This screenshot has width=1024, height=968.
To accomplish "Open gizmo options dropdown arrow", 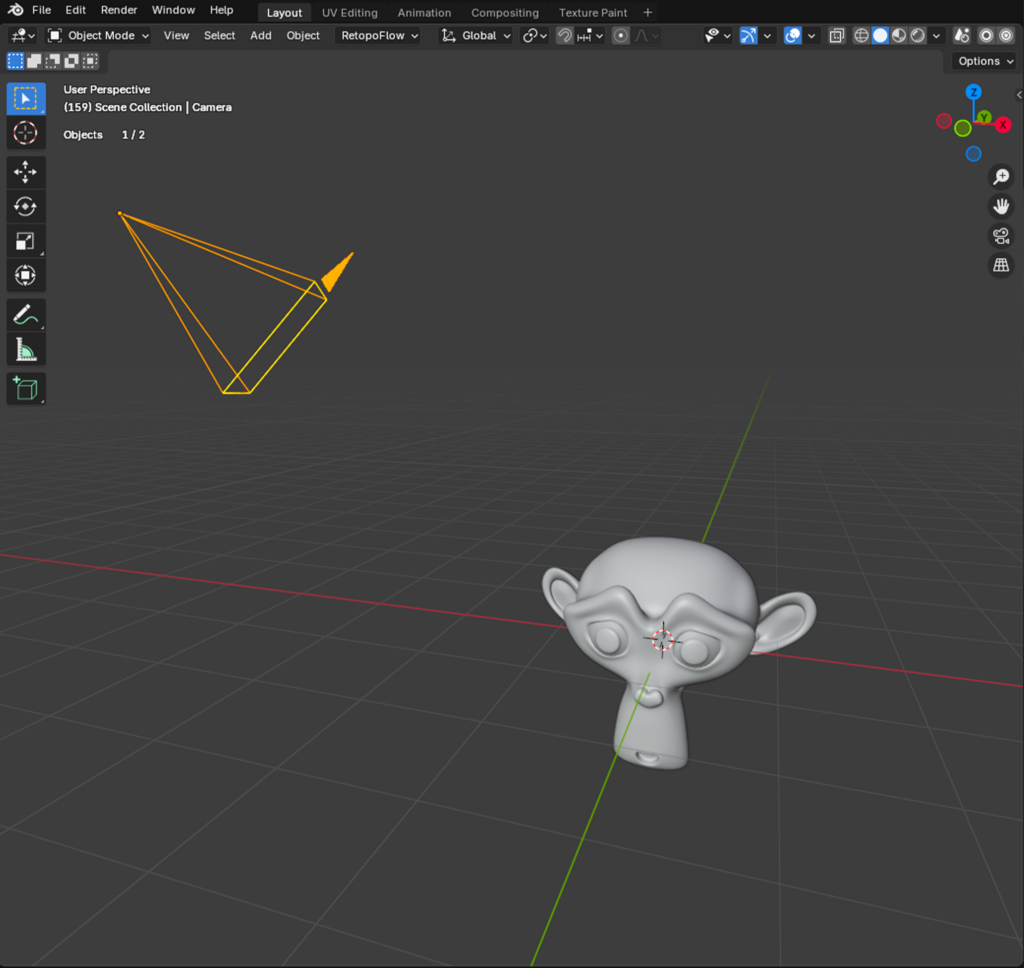I will [767, 36].
